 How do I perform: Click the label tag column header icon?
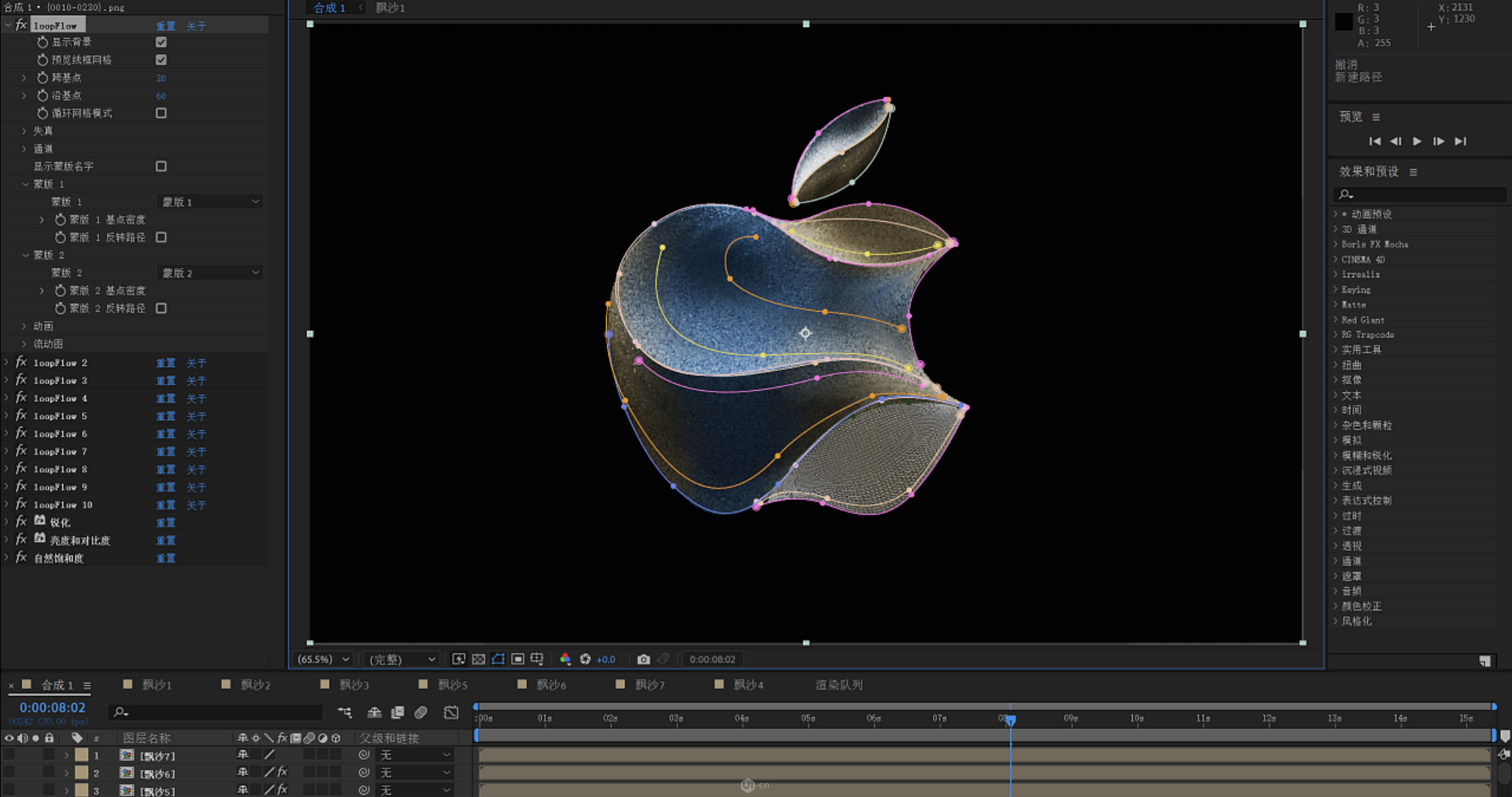pos(77,738)
